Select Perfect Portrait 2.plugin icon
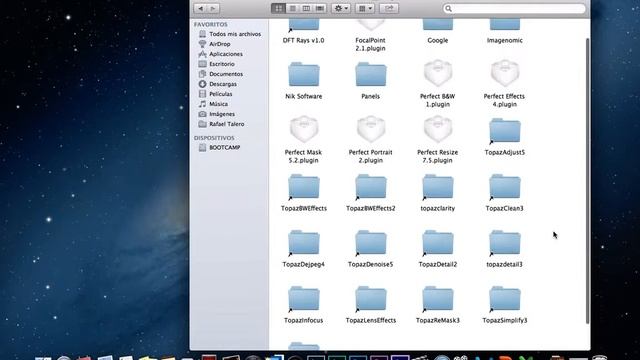The image size is (640, 360). [371, 129]
